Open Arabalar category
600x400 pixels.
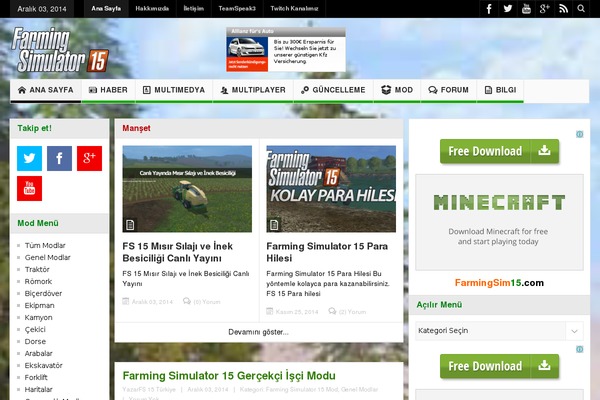click(x=39, y=353)
